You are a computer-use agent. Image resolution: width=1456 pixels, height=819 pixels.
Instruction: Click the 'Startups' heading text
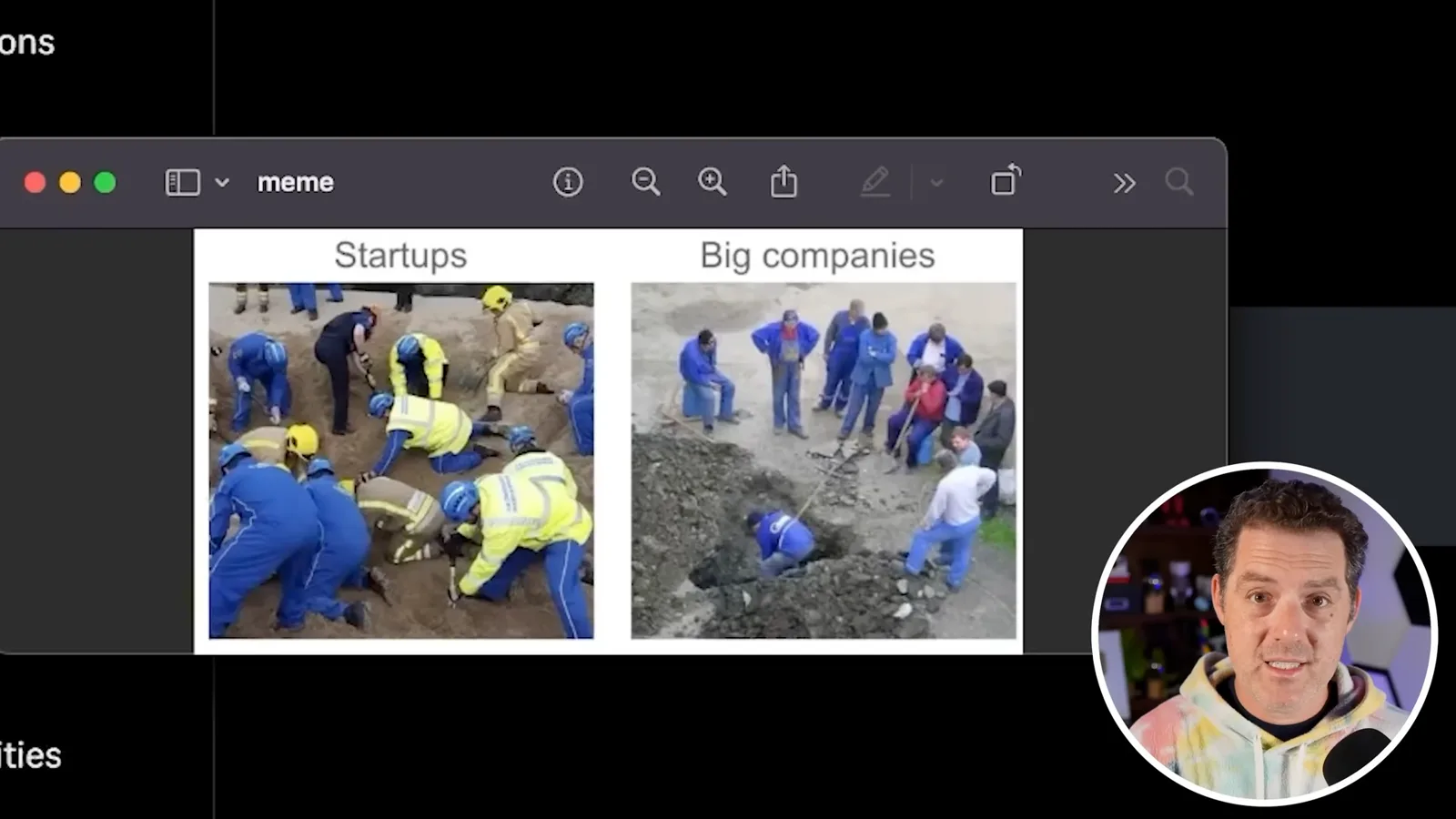(x=400, y=256)
